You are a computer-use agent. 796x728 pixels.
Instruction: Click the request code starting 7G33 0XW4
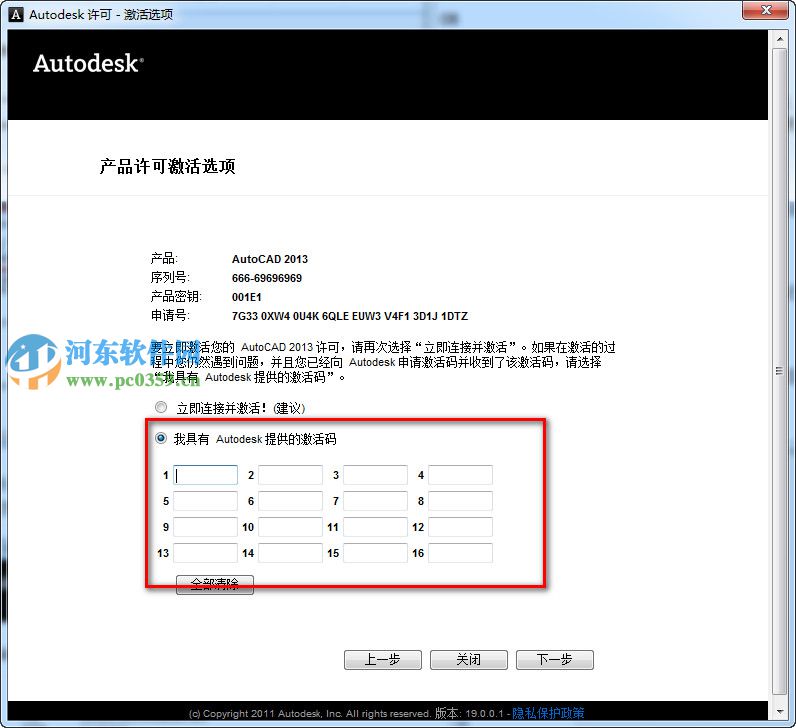point(350,316)
